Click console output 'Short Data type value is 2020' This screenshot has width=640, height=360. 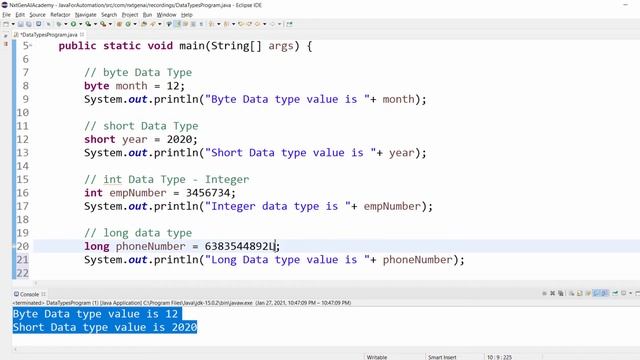point(105,327)
